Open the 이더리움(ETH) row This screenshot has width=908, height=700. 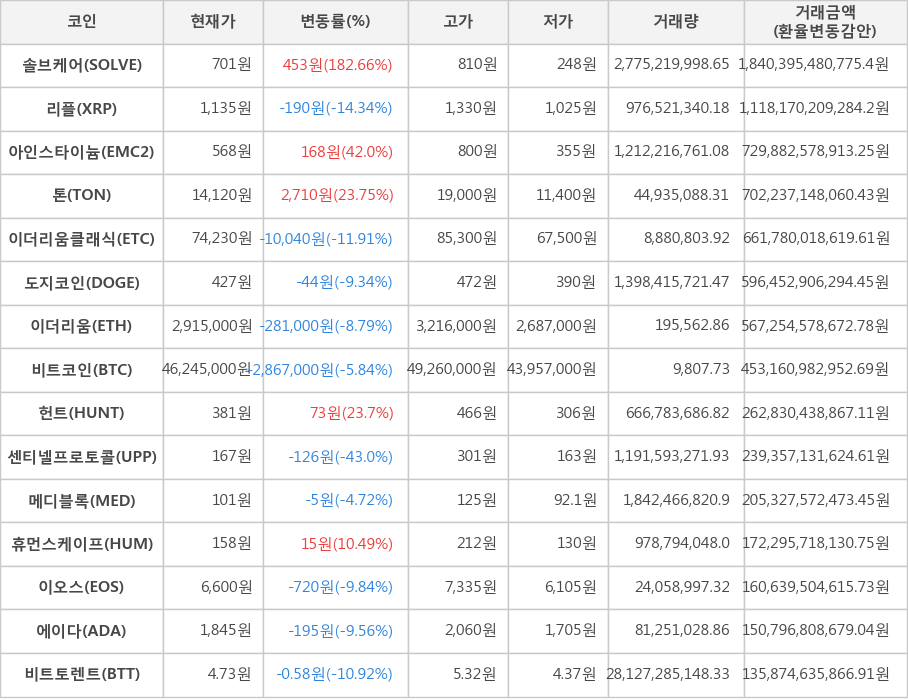click(x=82, y=326)
